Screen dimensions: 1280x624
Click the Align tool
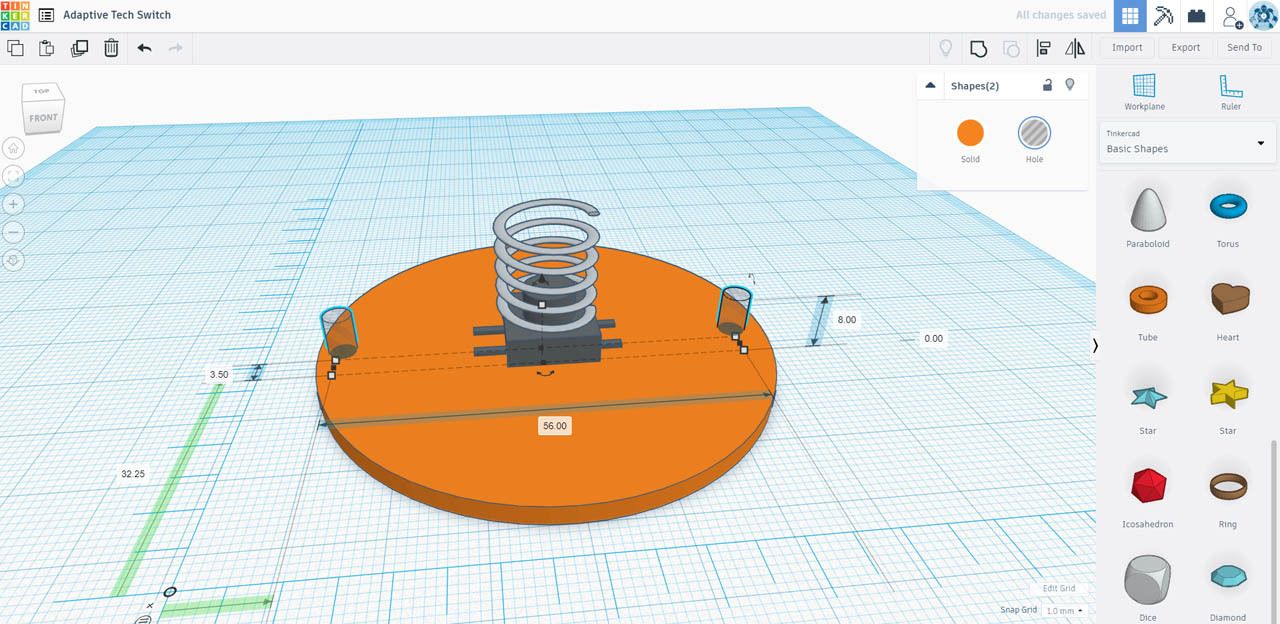[x=1042, y=47]
